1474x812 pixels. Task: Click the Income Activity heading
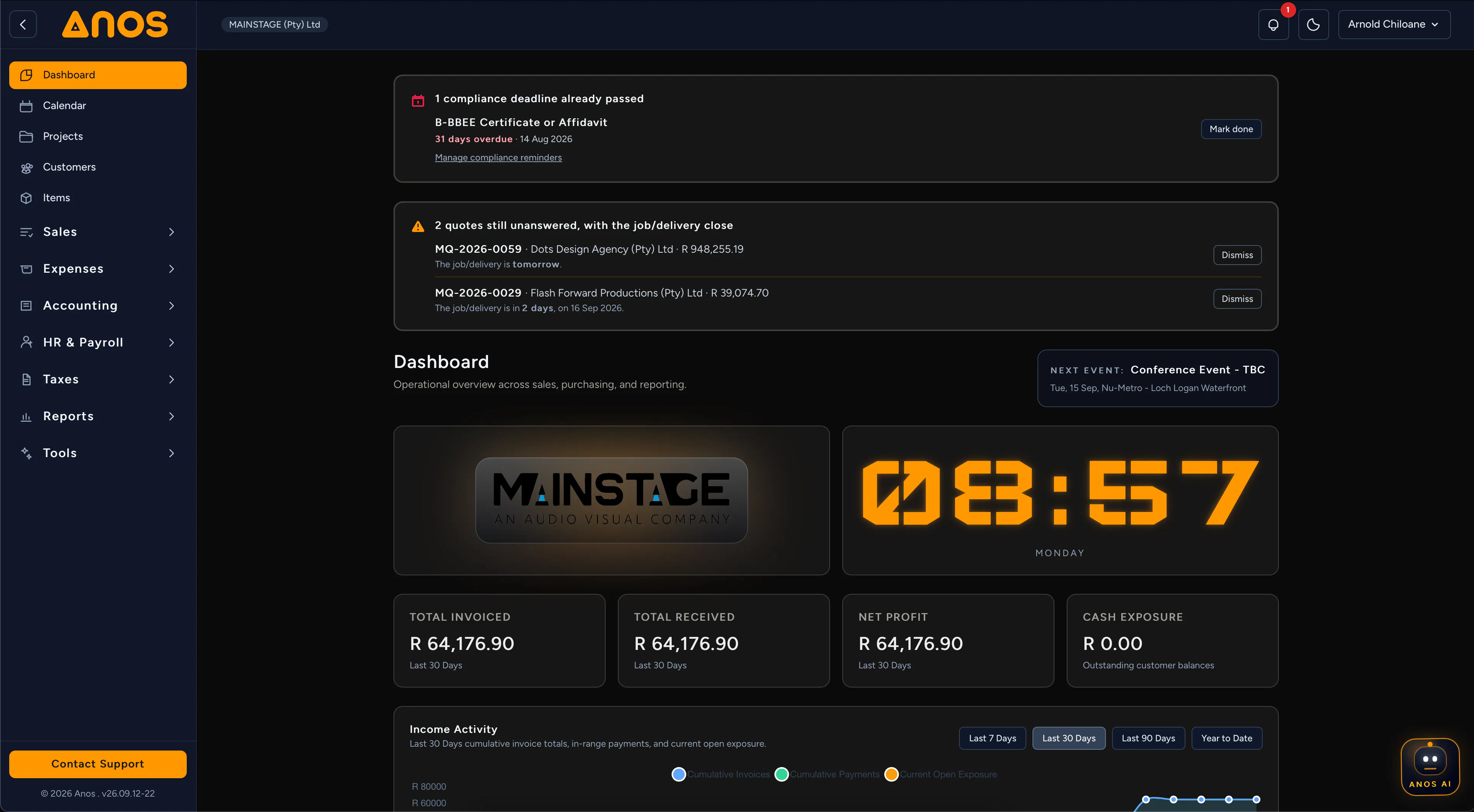tap(454, 730)
